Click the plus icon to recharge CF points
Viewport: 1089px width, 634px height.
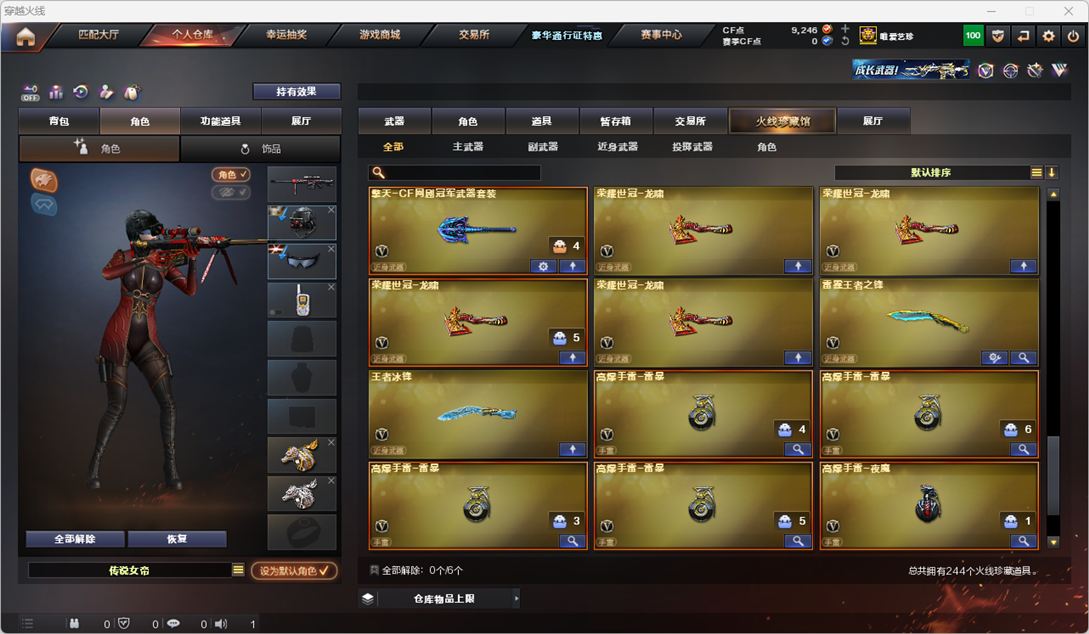(x=845, y=29)
